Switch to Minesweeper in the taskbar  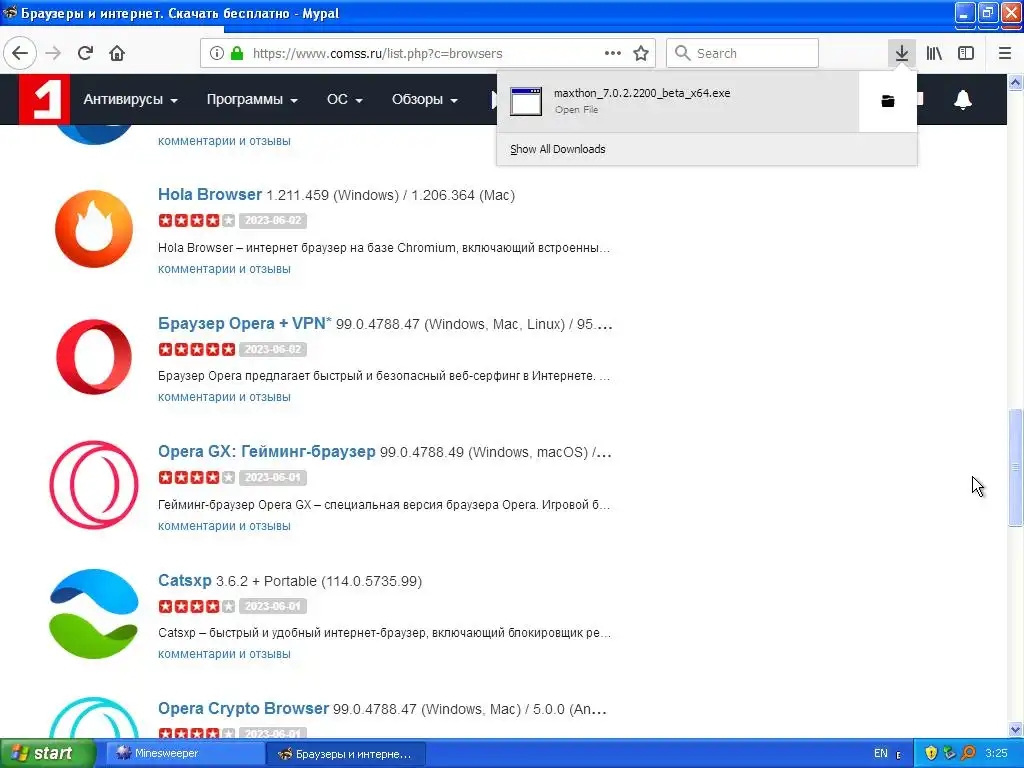tap(184, 753)
